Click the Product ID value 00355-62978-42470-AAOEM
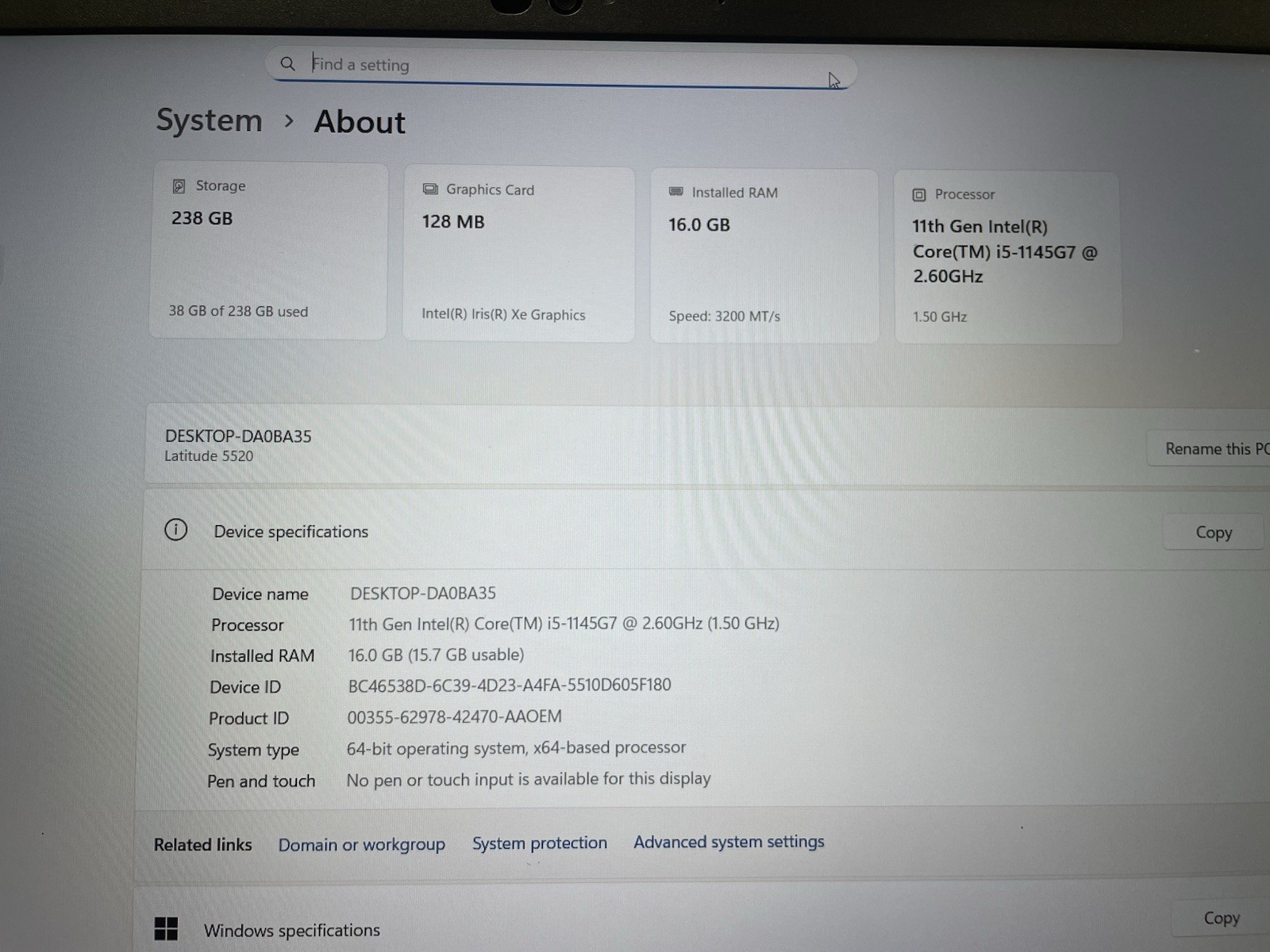 (454, 717)
